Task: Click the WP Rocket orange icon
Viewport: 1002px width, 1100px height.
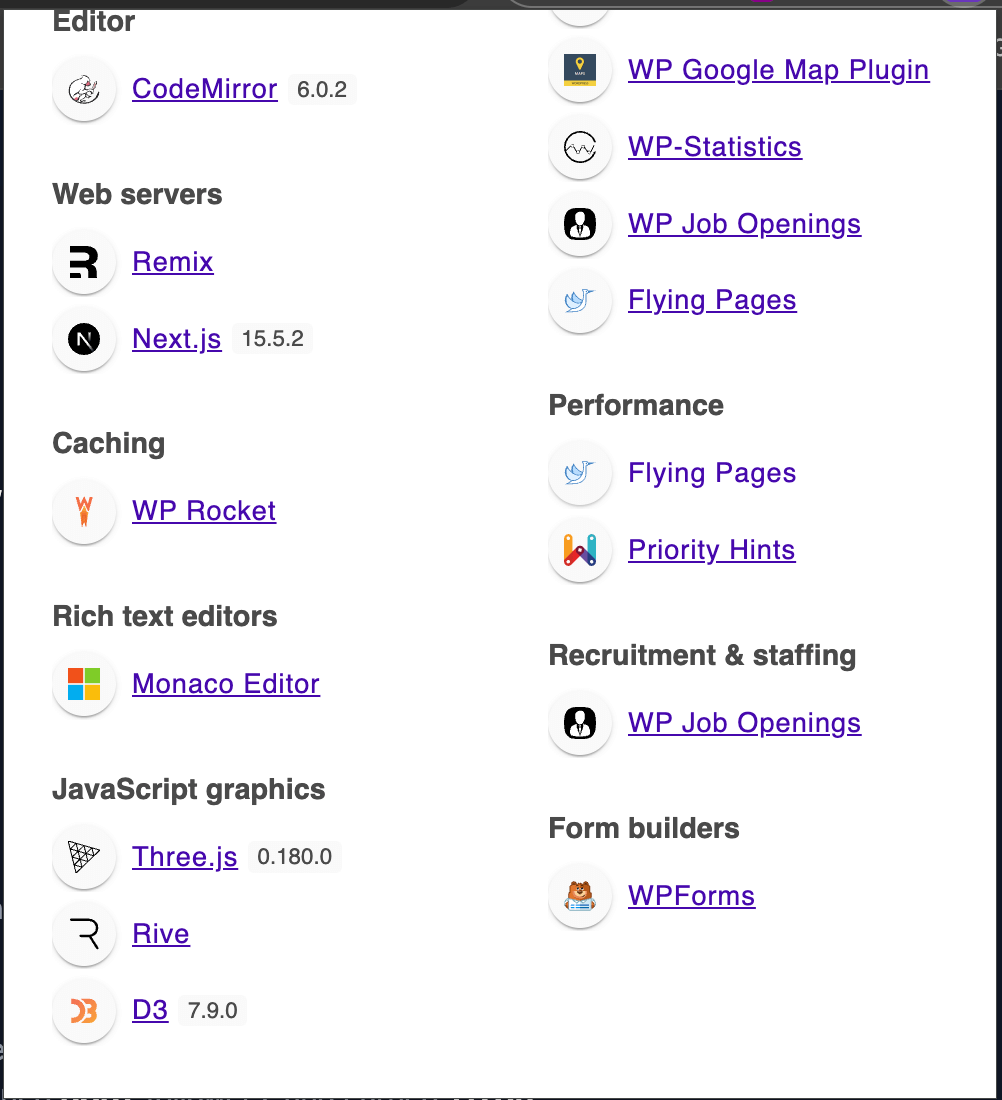Action: tap(84, 511)
